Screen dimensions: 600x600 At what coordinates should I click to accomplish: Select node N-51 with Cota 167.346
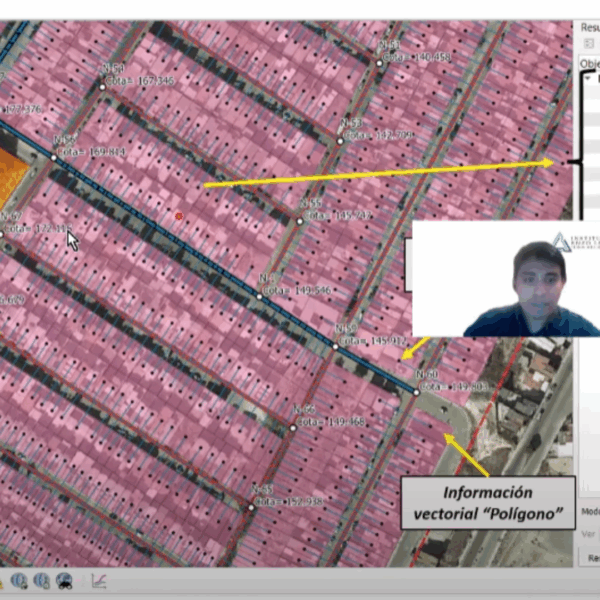pos(102,86)
